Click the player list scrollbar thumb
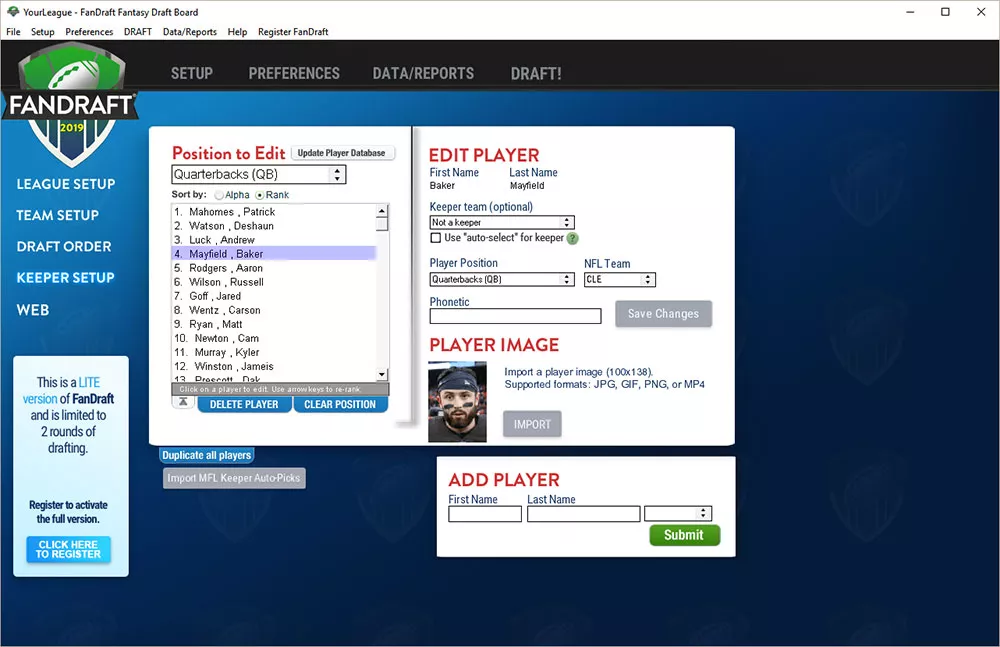Image resolution: width=1000 pixels, height=647 pixels. coord(382,224)
